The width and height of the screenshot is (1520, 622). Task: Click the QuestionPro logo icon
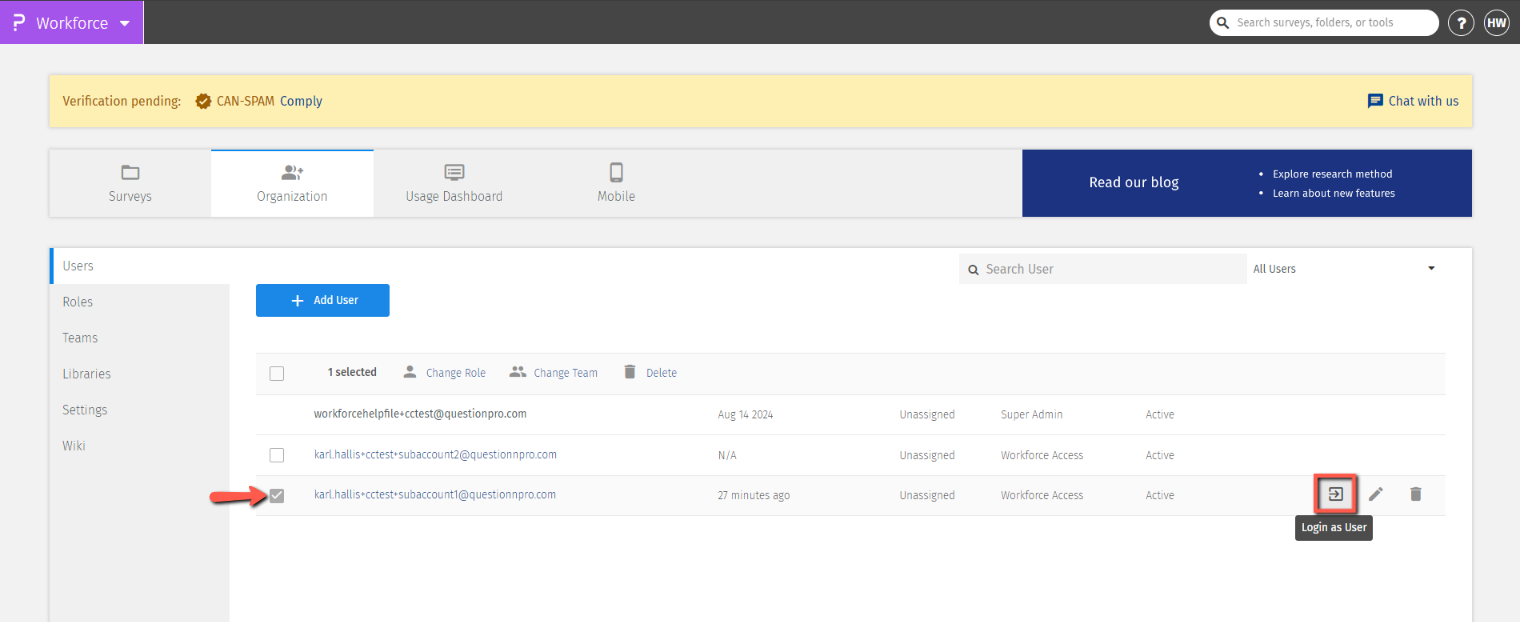18,22
